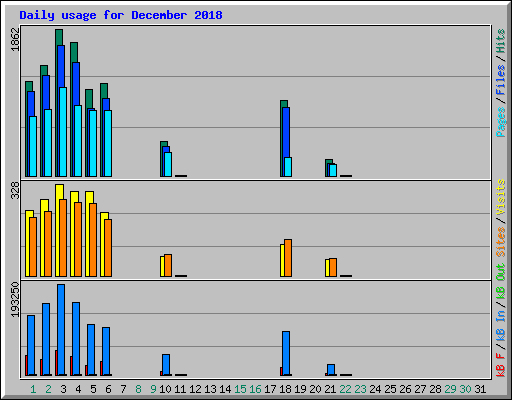Click the cyan pages bar for day 21

[x=333, y=170]
